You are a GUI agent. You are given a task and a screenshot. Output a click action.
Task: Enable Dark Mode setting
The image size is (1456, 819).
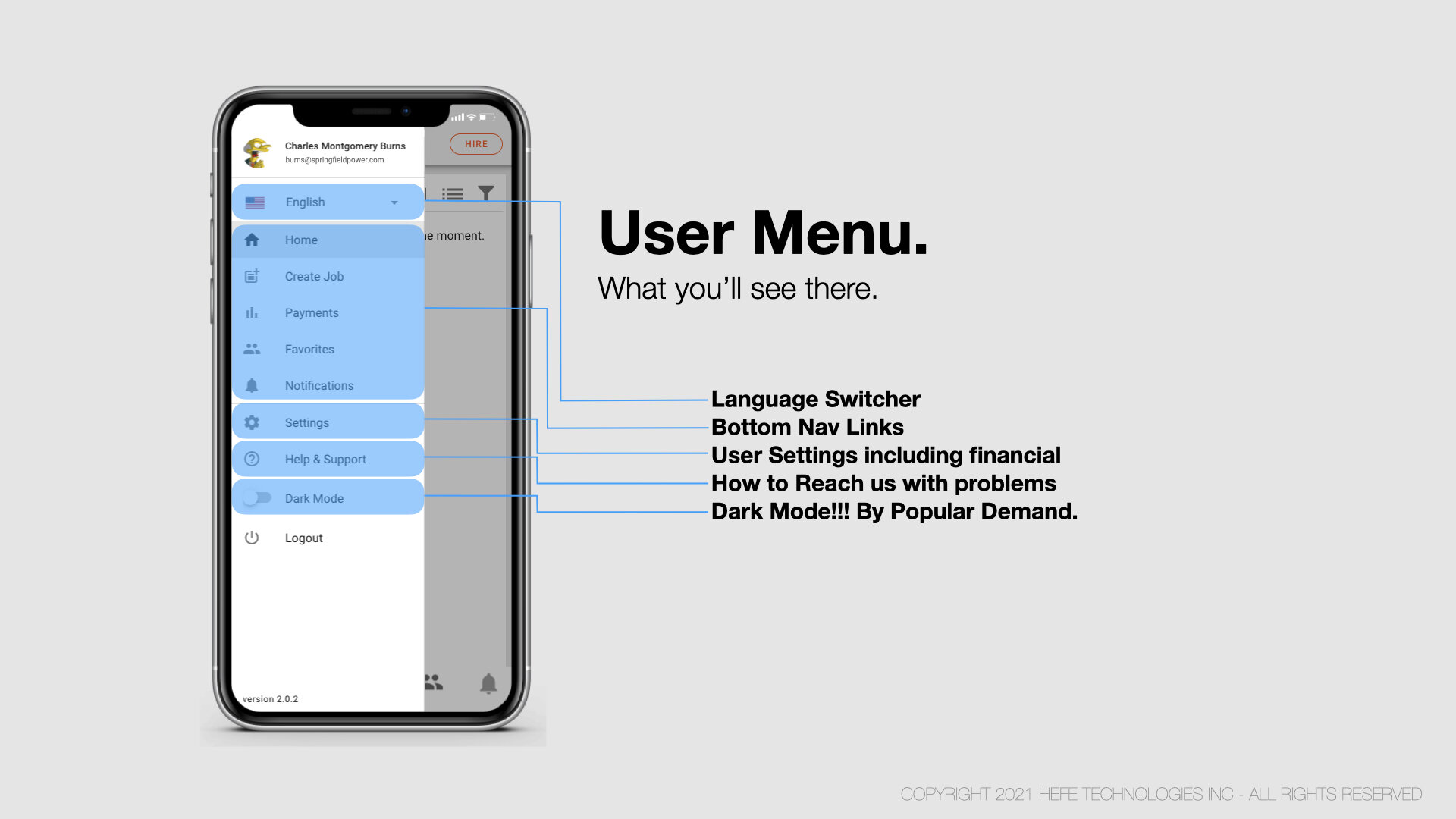click(256, 498)
